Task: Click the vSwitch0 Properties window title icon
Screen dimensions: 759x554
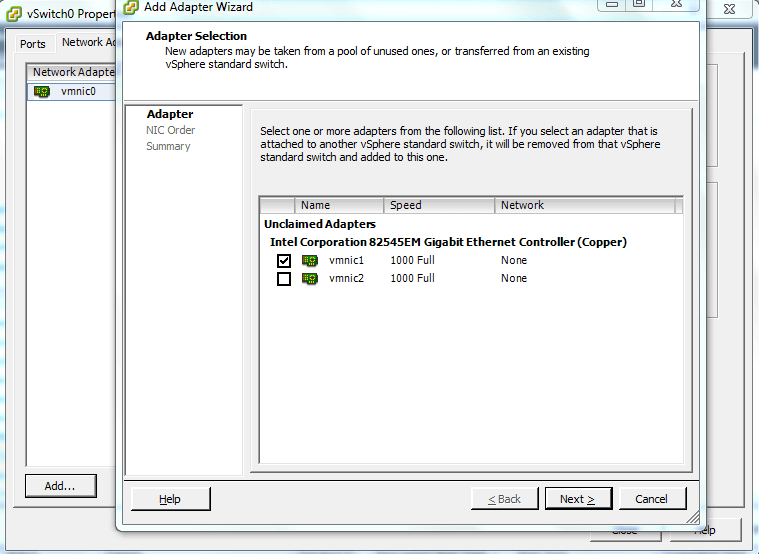Action: click(14, 14)
